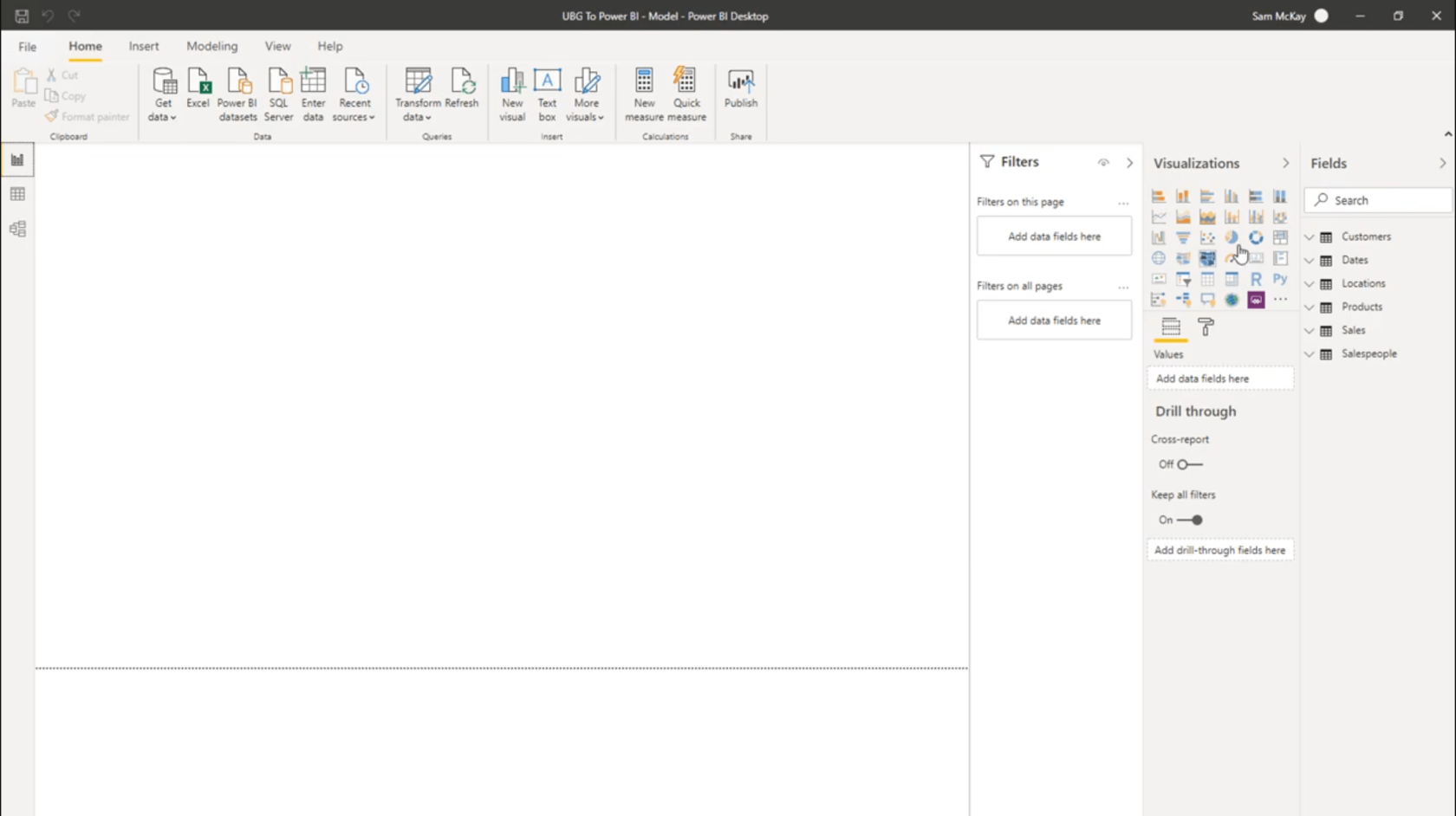Select the scatter chart visual
Viewport: 1456px width, 816px height.
point(1207,237)
